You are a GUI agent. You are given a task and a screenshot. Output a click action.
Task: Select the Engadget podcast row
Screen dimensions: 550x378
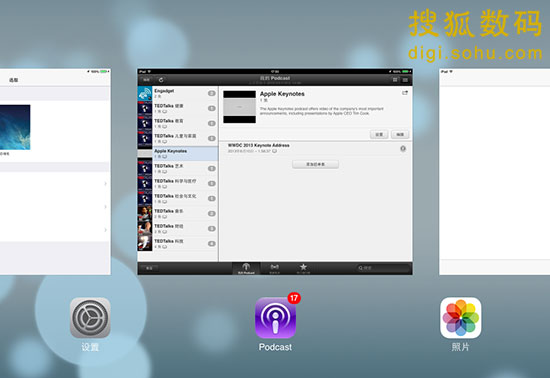(178, 93)
